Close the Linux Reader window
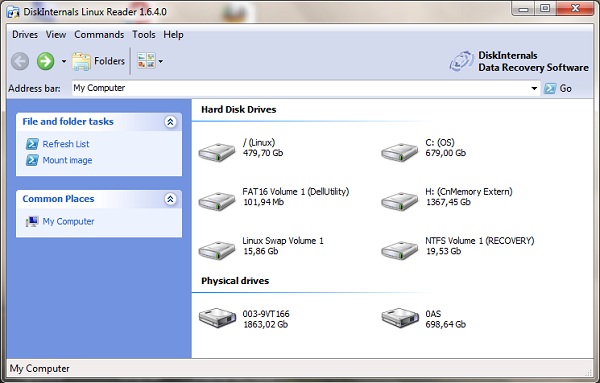 (575, 8)
